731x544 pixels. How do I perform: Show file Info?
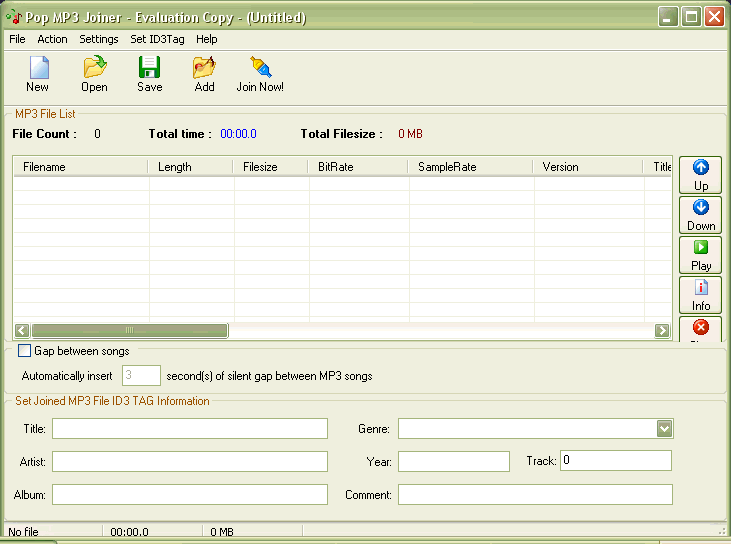700,295
